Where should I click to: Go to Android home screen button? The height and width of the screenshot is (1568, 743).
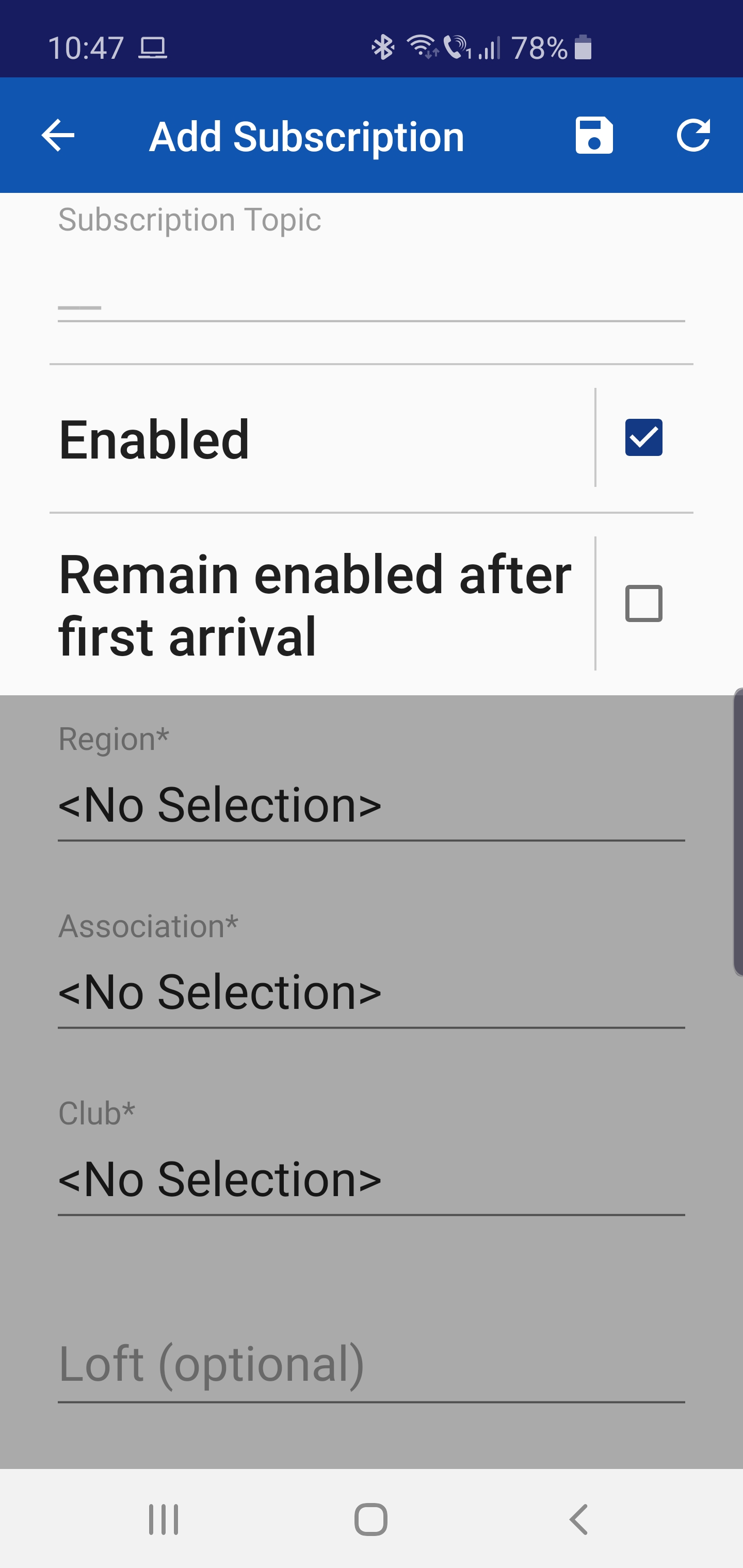click(371, 1520)
